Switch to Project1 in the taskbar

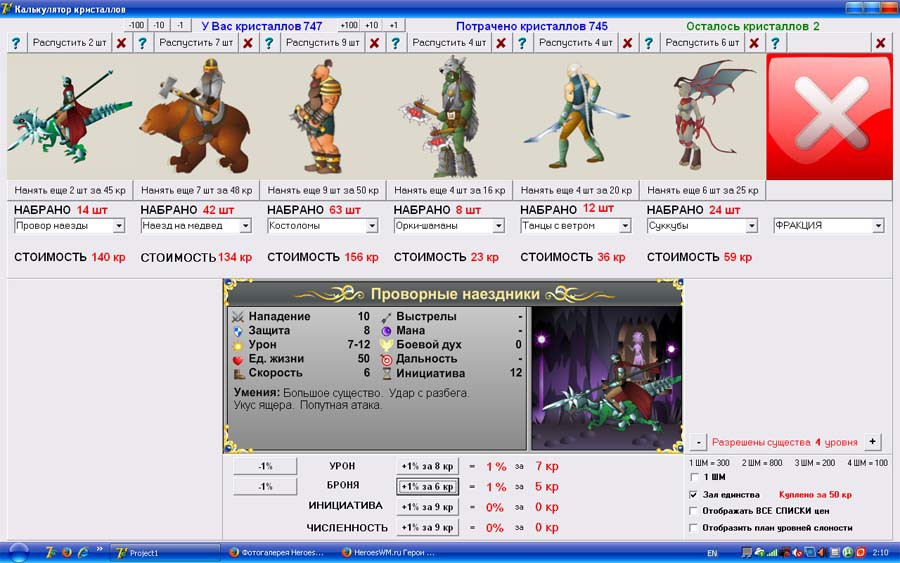click(165, 553)
